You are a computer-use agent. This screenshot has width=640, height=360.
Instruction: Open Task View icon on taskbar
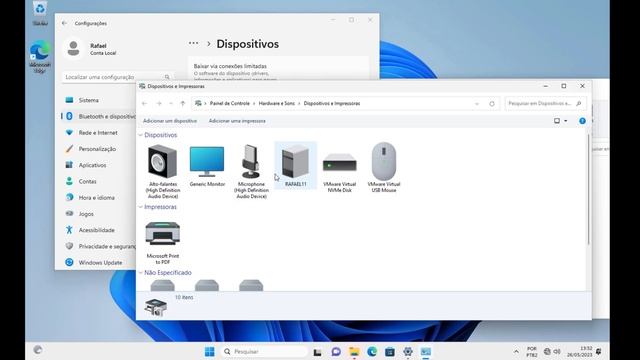(318, 352)
